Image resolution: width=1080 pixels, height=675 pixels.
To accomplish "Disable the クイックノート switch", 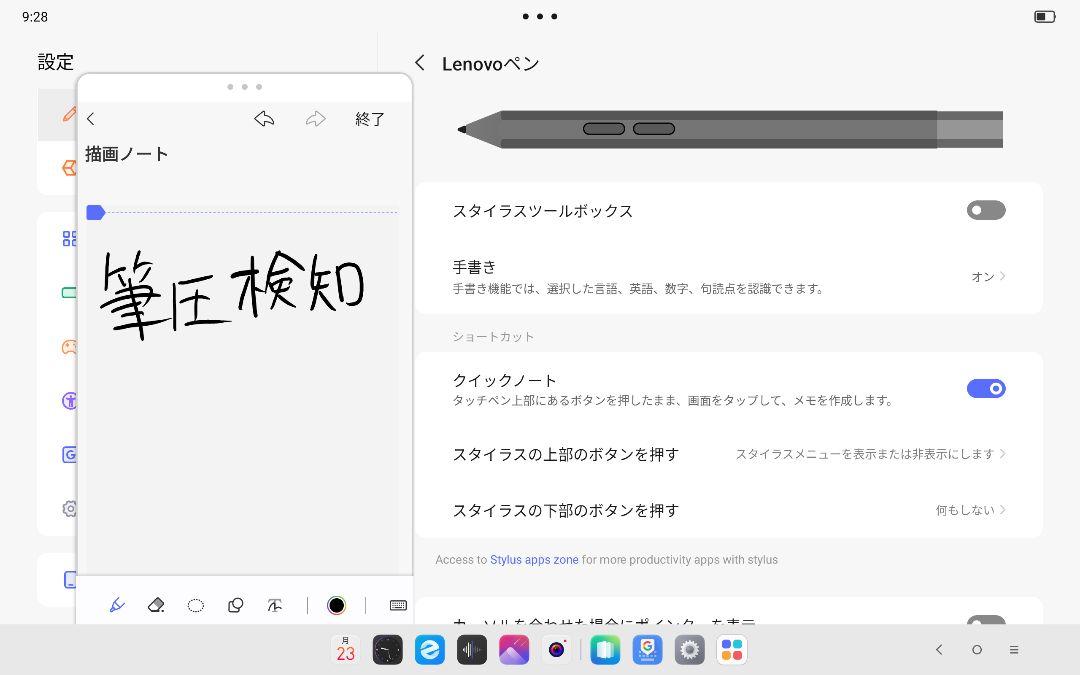I will pyautogui.click(x=986, y=388).
